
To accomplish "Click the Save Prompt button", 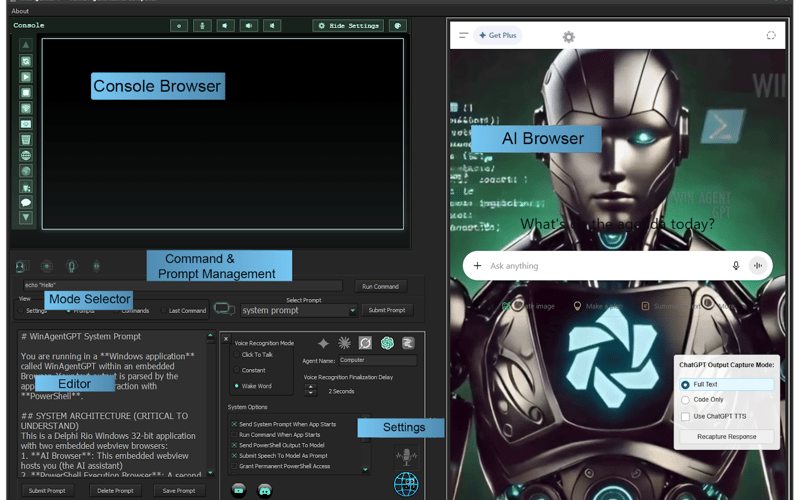I will pyautogui.click(x=179, y=490).
